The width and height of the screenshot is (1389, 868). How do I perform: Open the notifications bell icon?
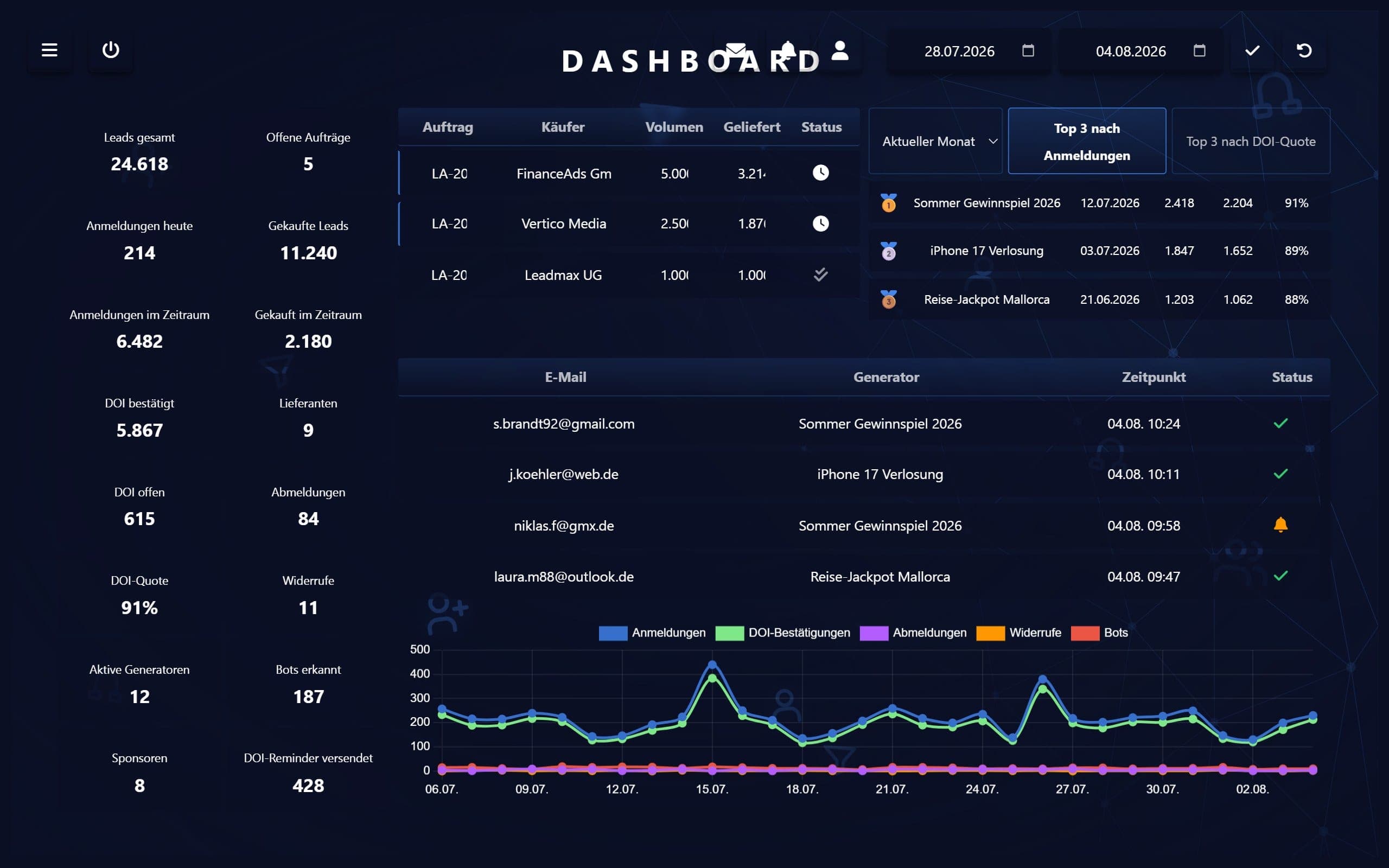788,50
